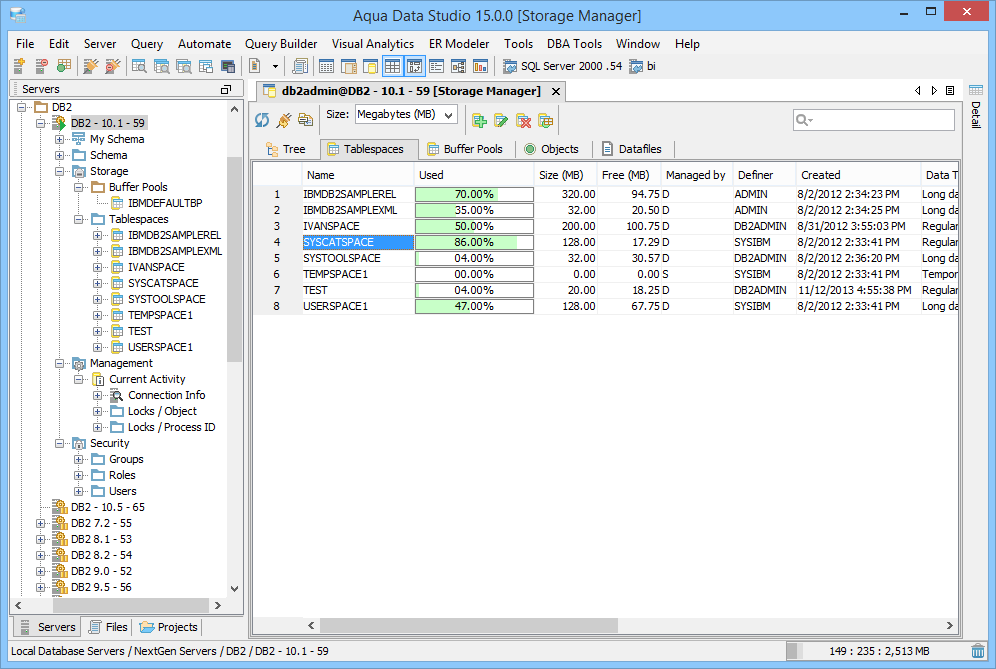The width and height of the screenshot is (996, 669).
Task: Select DB2 - 10.5 - 65 server in tree
Action: pos(107,508)
